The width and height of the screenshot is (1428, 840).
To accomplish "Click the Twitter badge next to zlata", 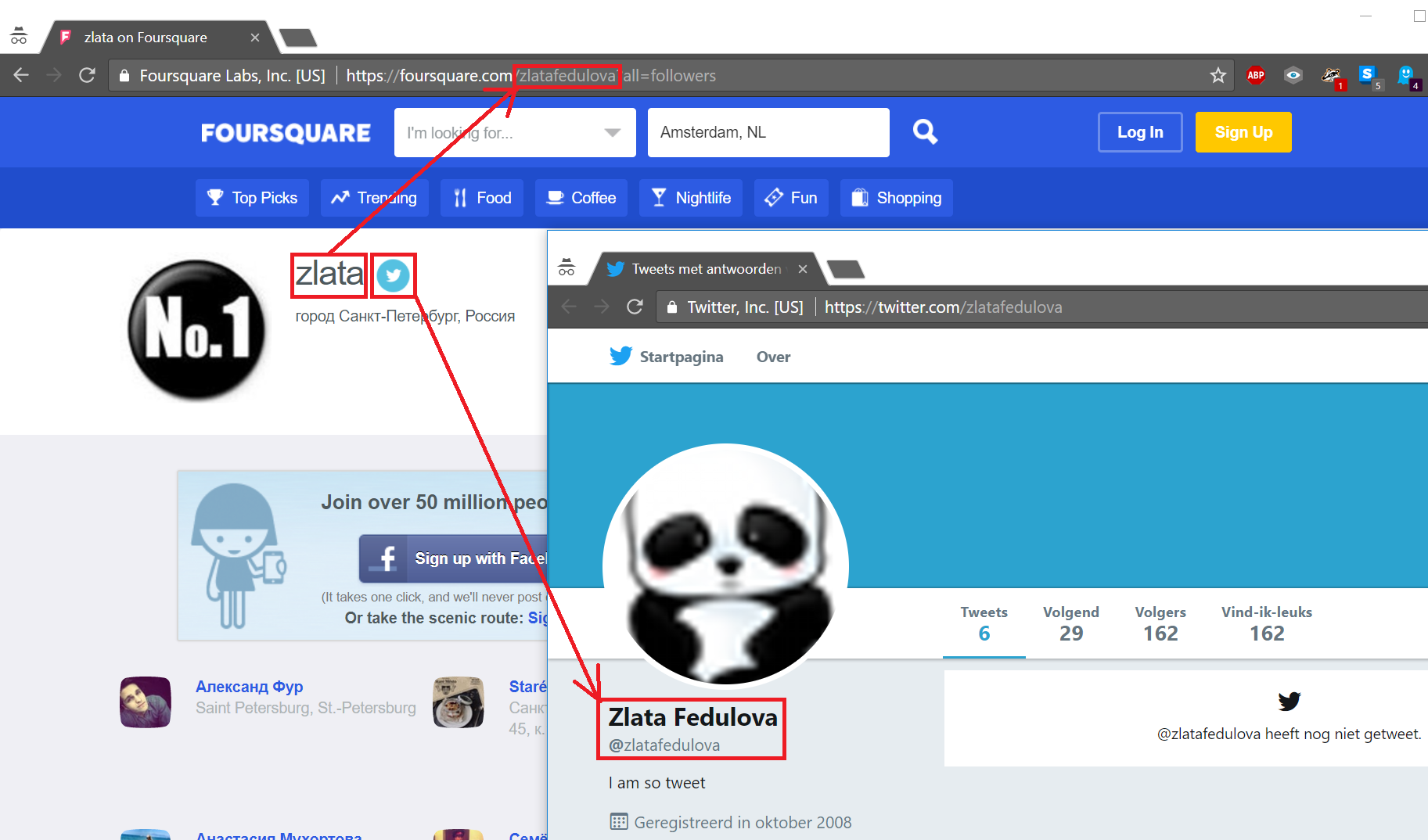I will coord(393,276).
